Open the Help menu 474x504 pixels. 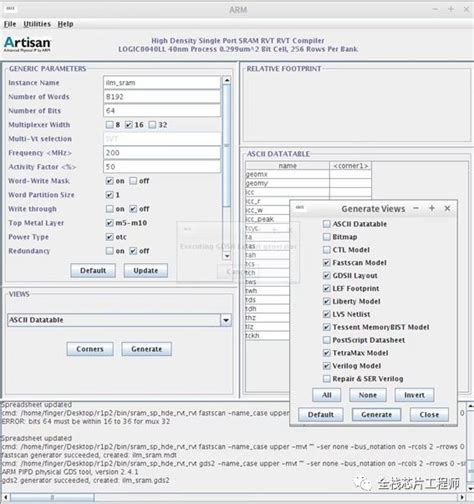[65, 24]
